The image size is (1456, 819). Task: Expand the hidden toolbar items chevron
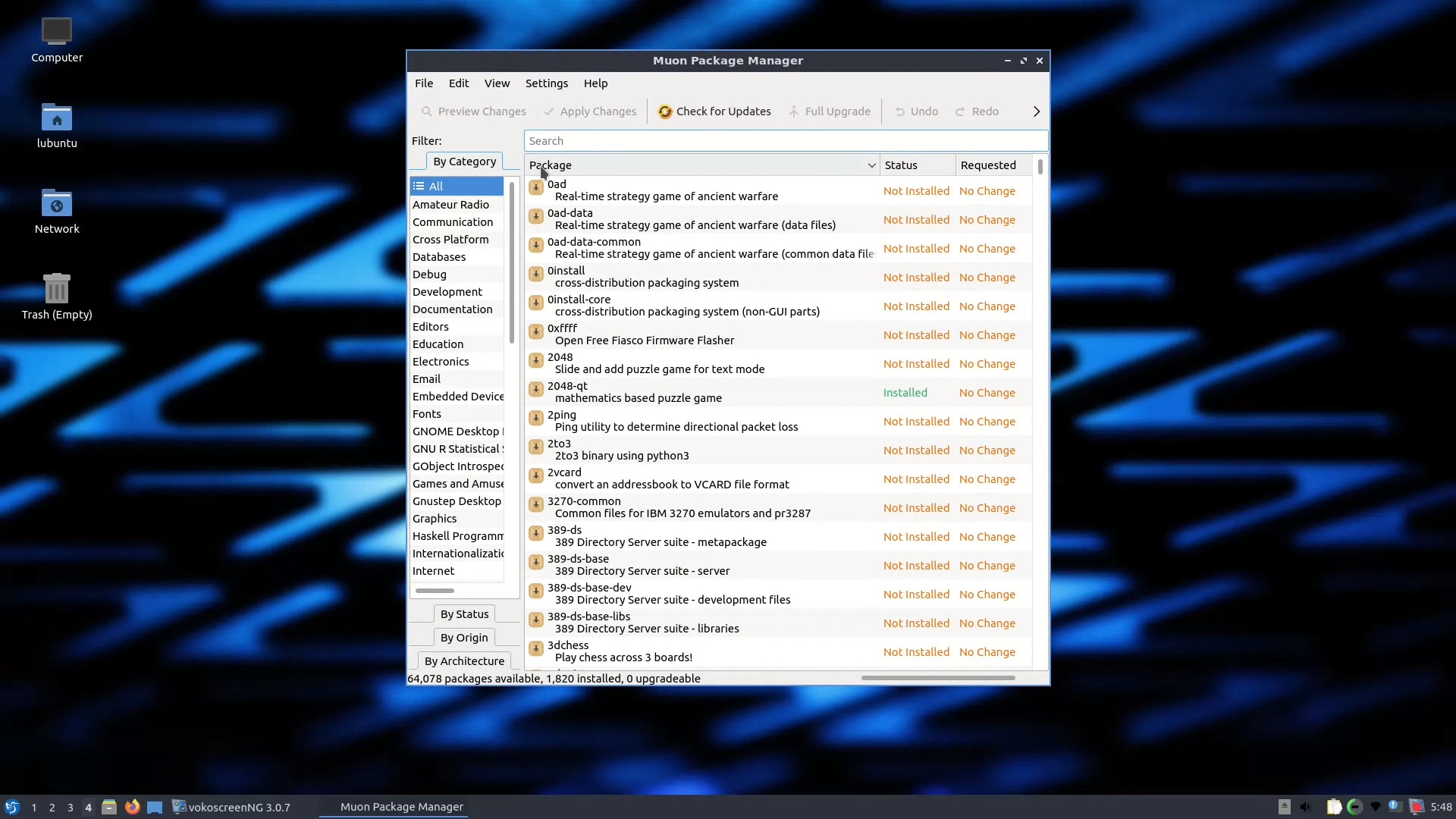pos(1036,111)
